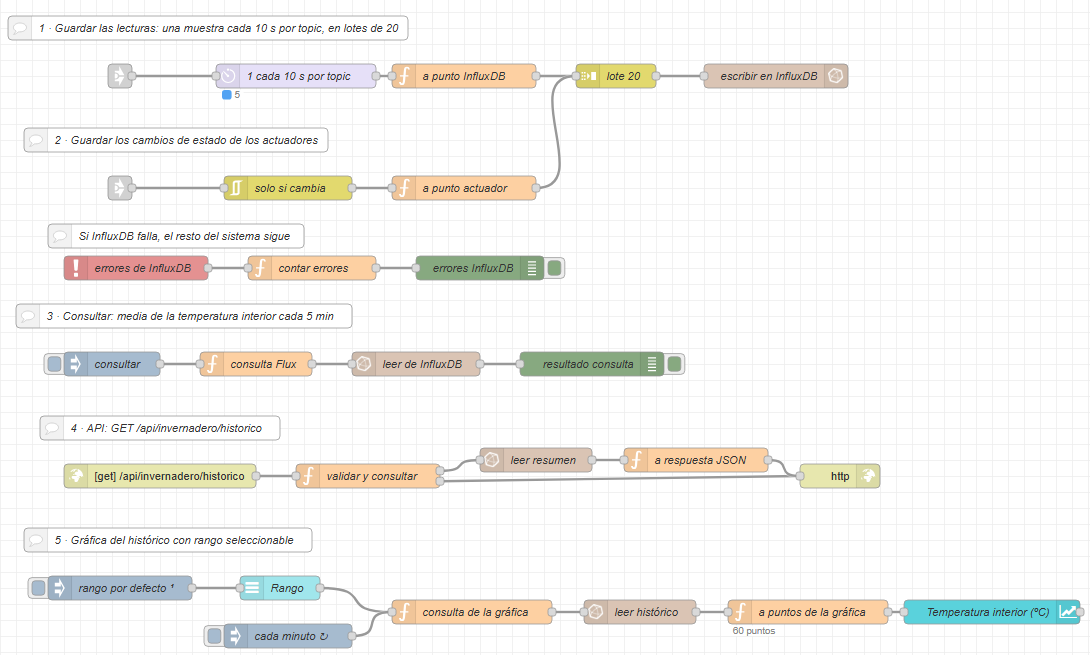This screenshot has width=1090, height=655.
Task: Click the input port of 'Temperatura interior (ºC)' node
Action: tap(904, 612)
